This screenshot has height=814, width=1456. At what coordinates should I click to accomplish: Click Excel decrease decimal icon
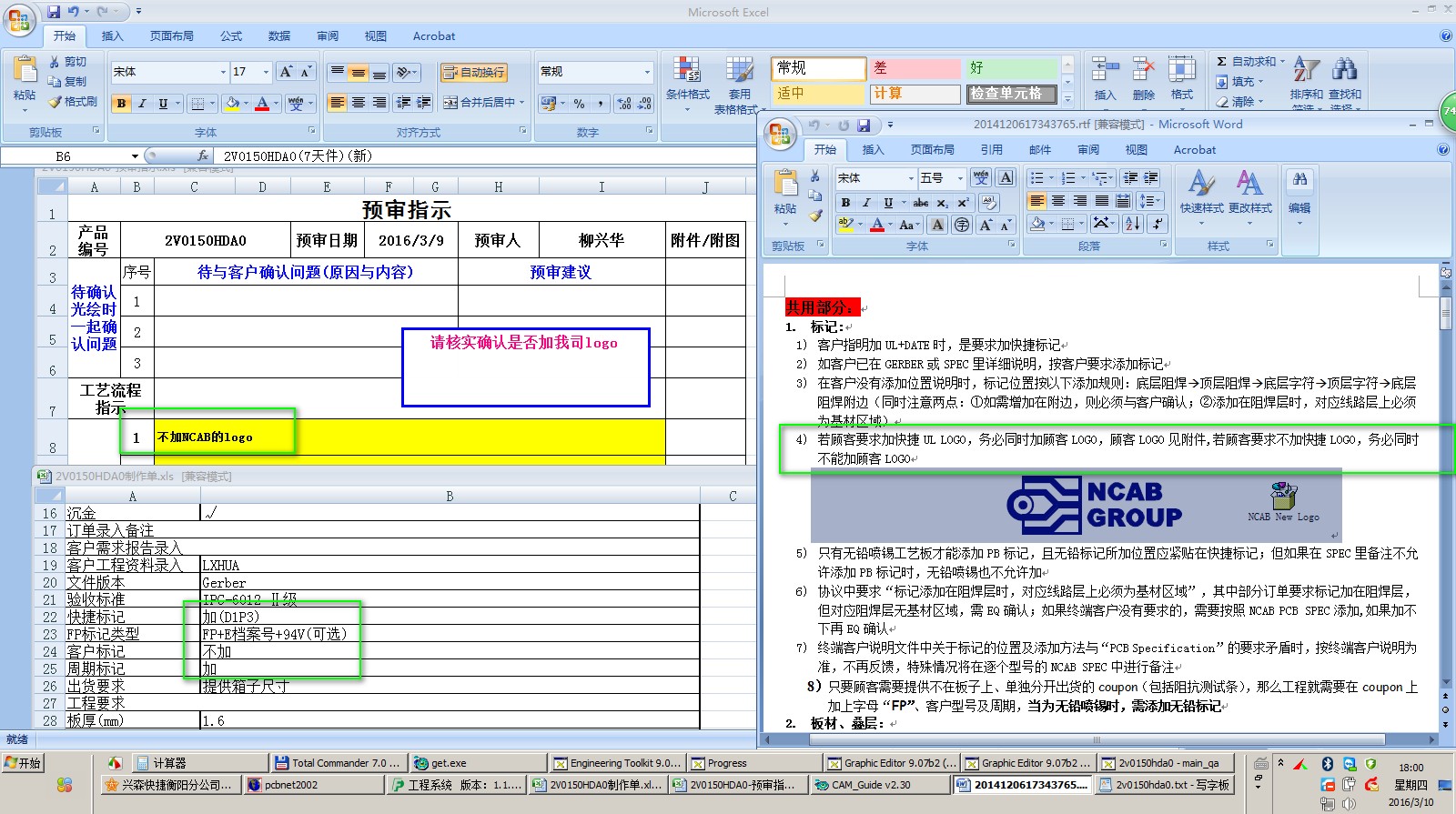tap(644, 104)
